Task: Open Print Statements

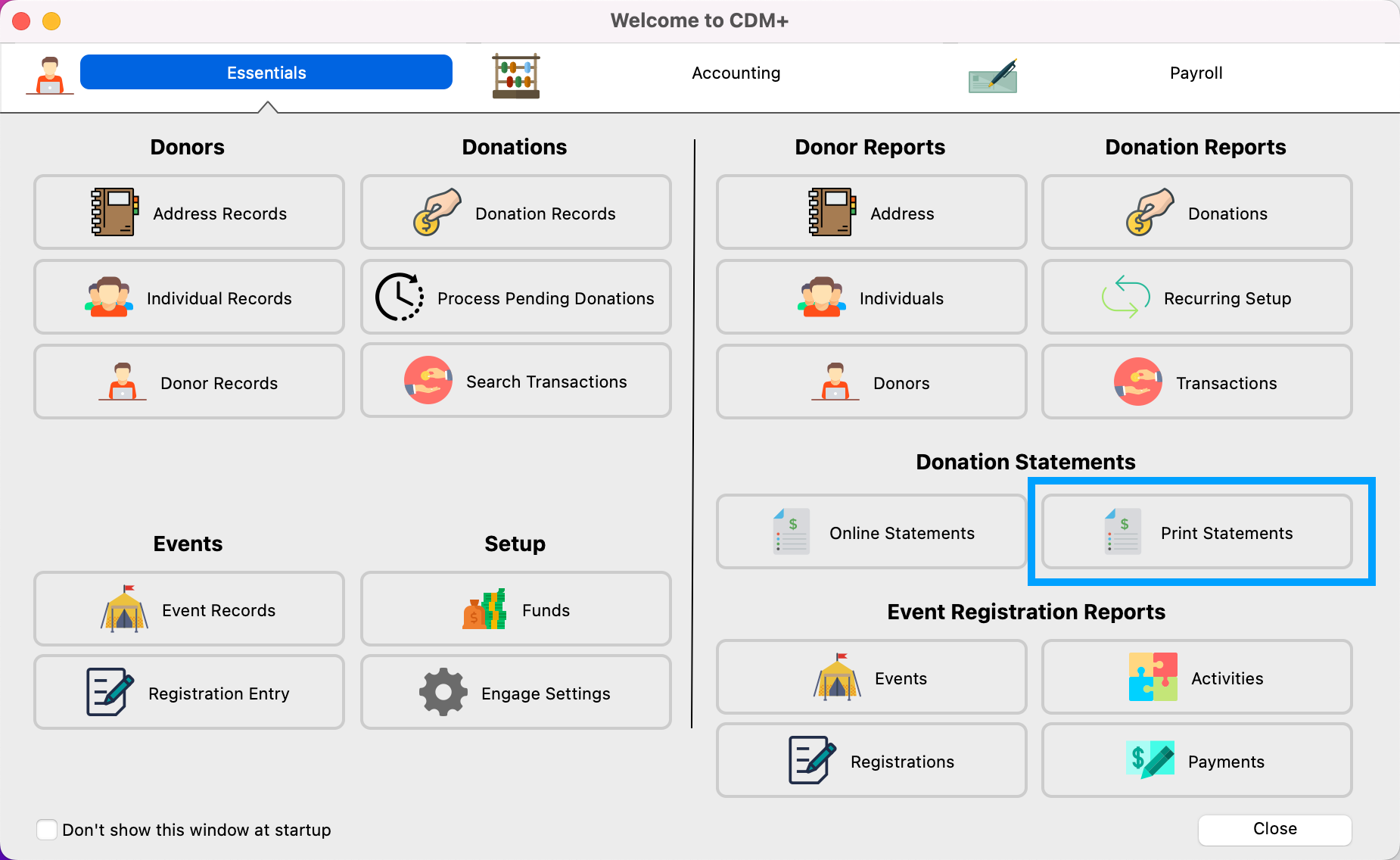Action: click(1196, 532)
